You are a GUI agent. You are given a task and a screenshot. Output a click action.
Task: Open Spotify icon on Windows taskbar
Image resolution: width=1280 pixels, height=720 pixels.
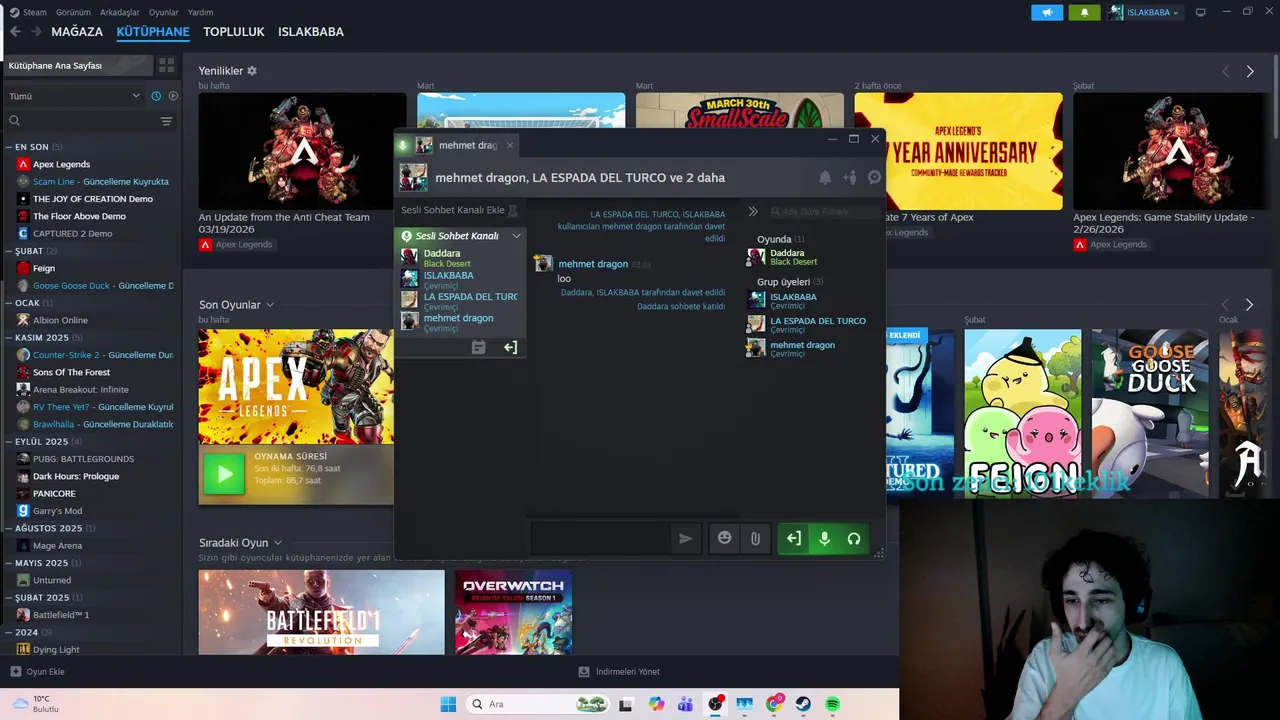832,704
